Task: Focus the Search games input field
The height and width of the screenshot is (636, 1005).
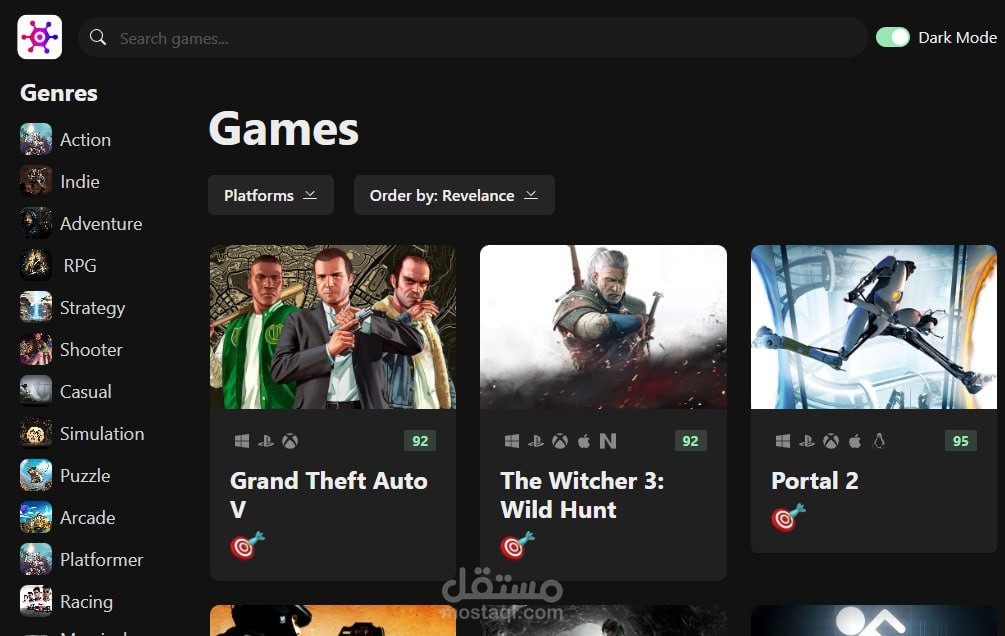Action: click(x=473, y=38)
